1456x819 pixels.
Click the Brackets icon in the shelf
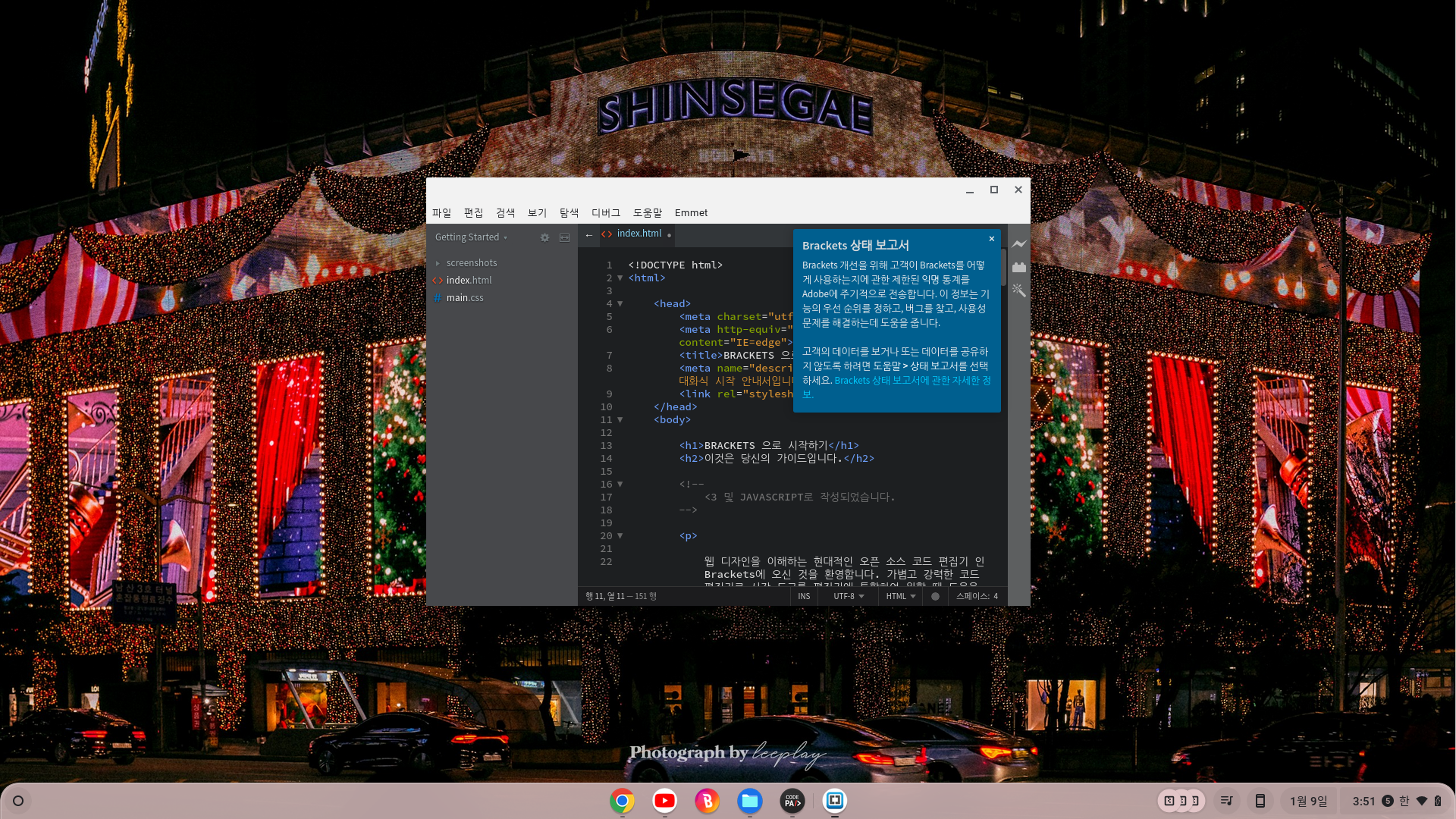[x=834, y=801]
